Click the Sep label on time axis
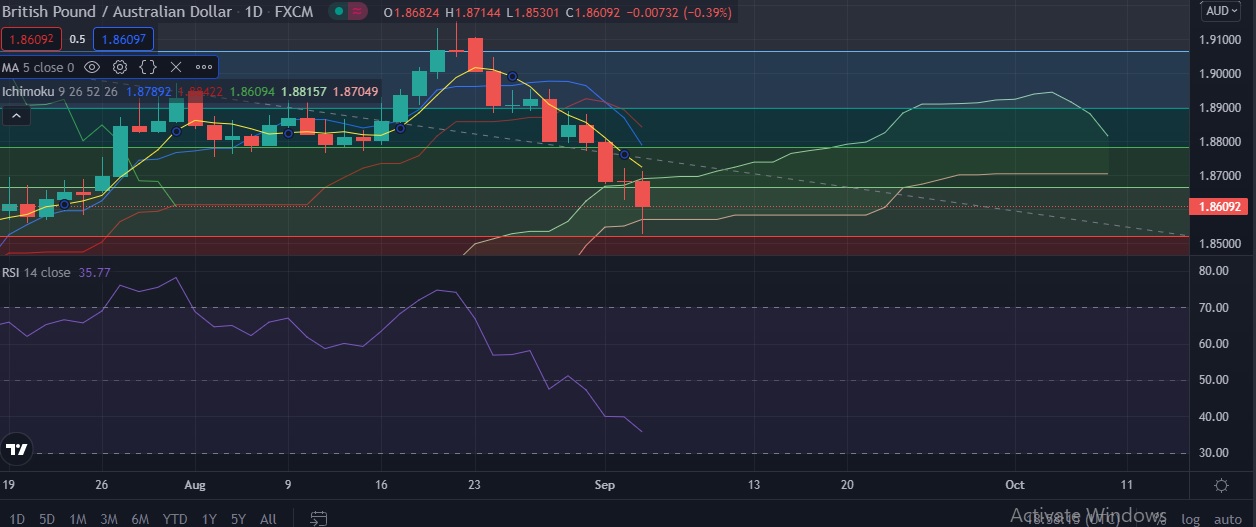 click(604, 485)
